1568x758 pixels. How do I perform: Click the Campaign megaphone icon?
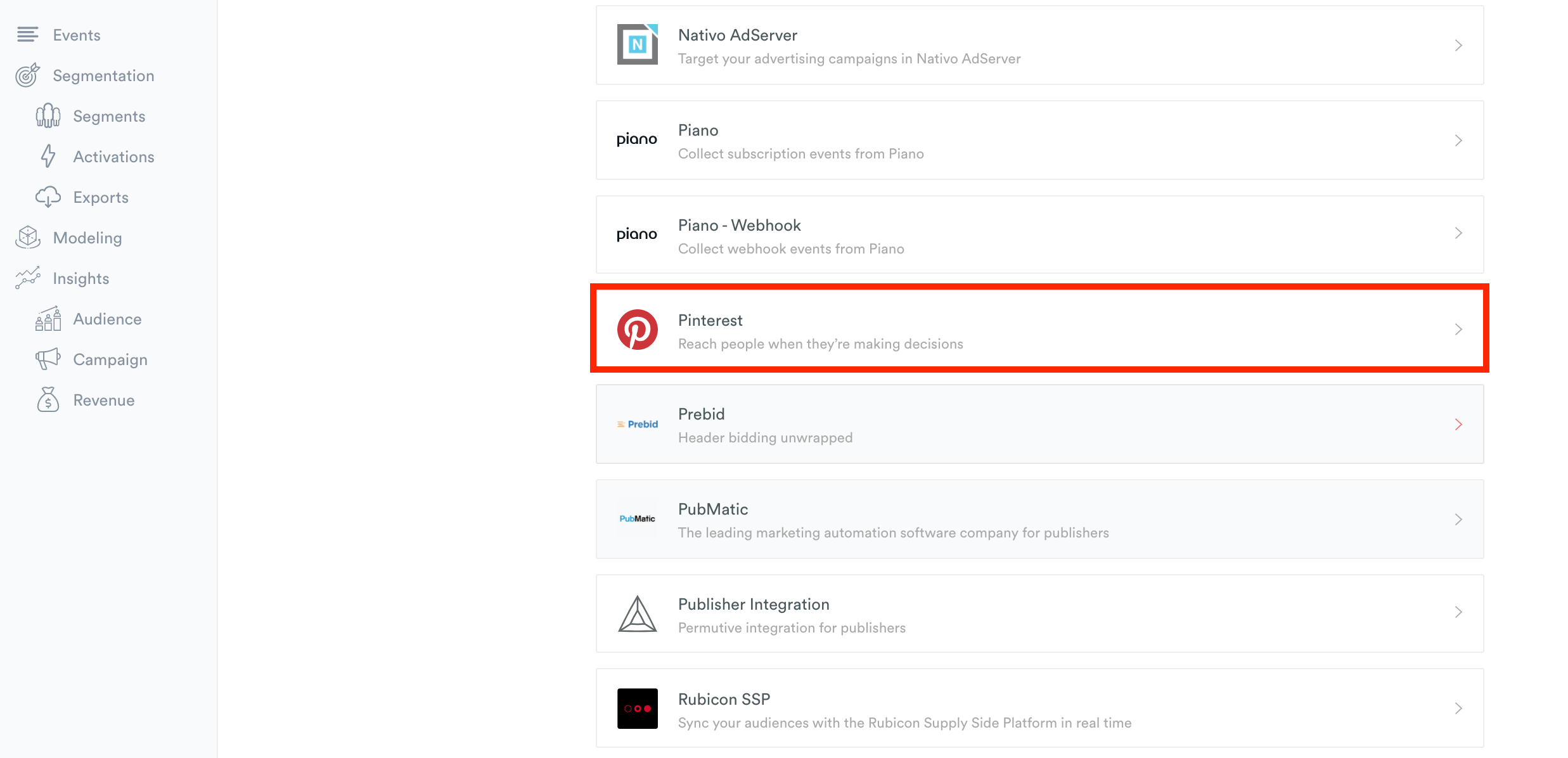tap(48, 359)
